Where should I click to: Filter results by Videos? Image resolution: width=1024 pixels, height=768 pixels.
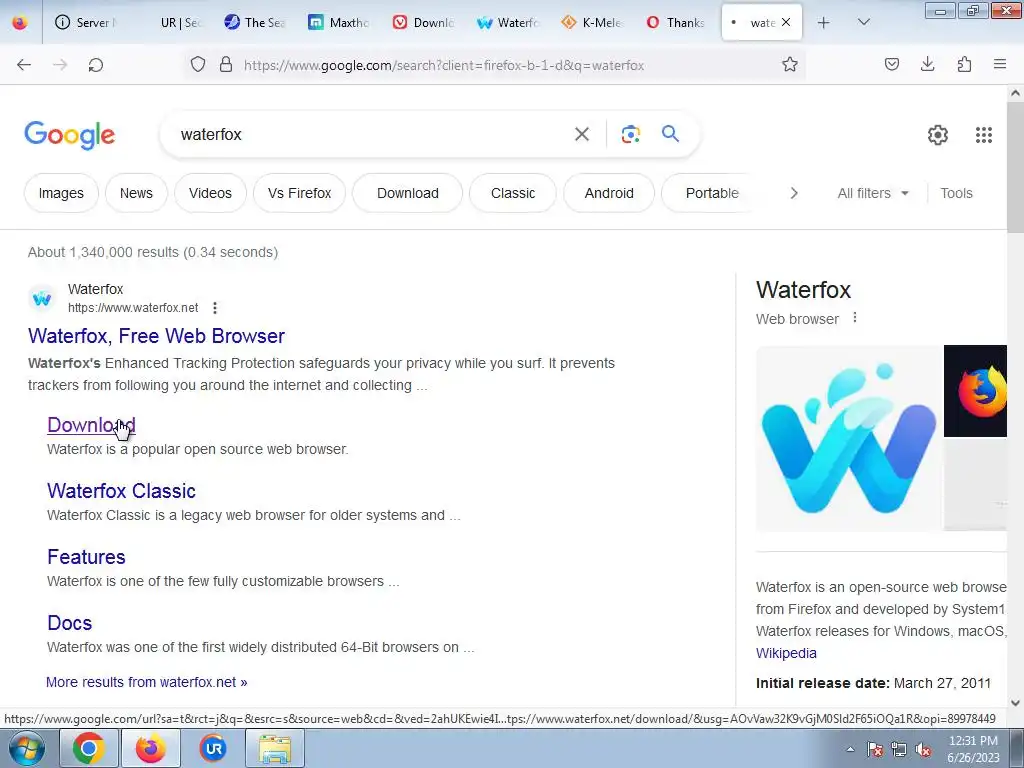[210, 193]
